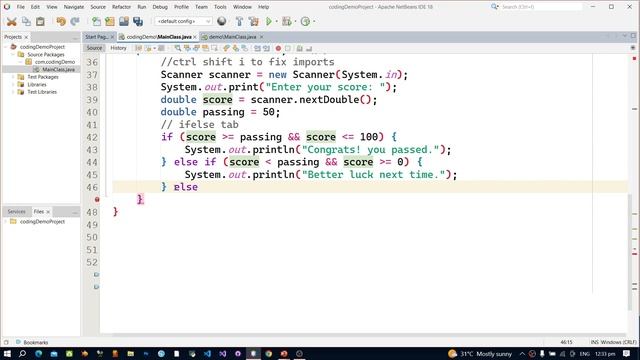Switch to demo\MainClass.java tab
This screenshot has width=640, height=360.
pyautogui.click(x=232, y=37)
